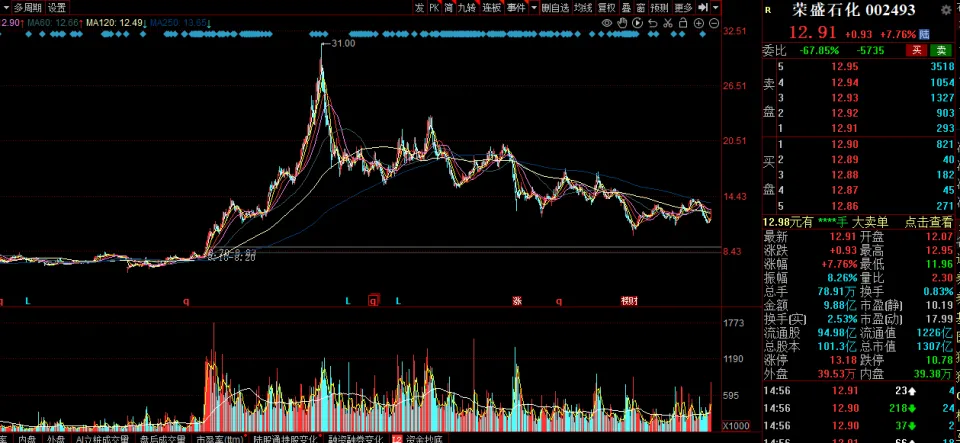Click the green 卖 sell button
The width and height of the screenshot is (960, 443).
click(940, 49)
